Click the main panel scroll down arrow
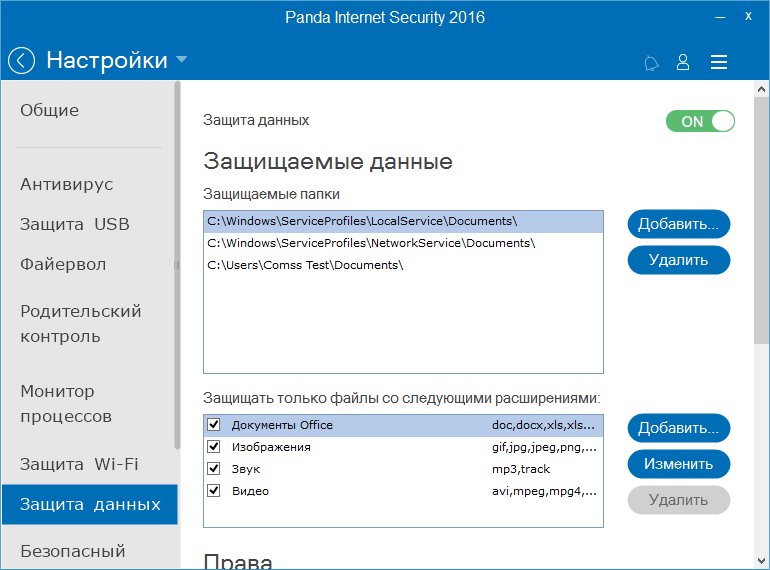Image resolution: width=770 pixels, height=570 pixels. click(x=761, y=561)
